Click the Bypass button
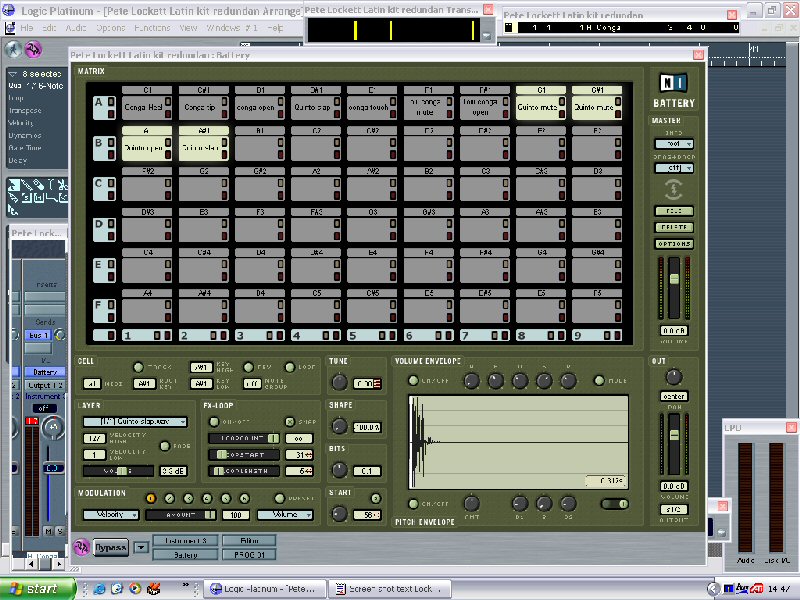800x600 pixels. tap(110, 547)
